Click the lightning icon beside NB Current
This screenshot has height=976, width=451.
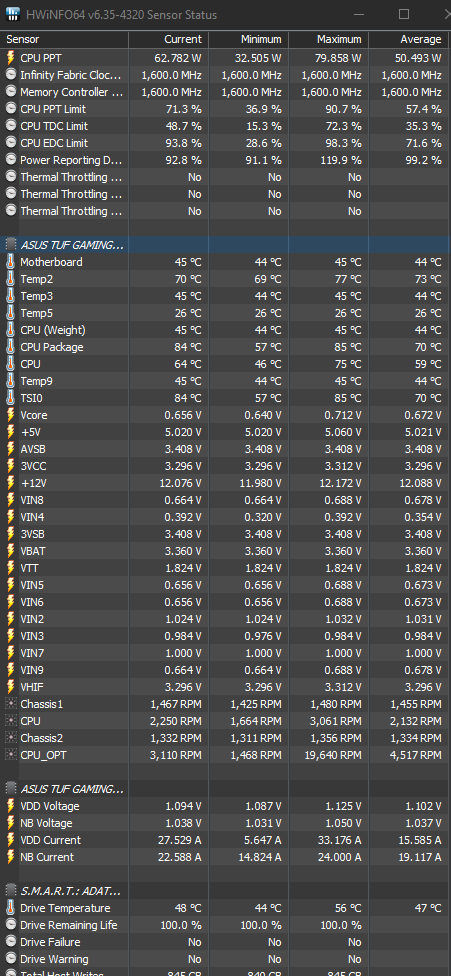point(11,857)
